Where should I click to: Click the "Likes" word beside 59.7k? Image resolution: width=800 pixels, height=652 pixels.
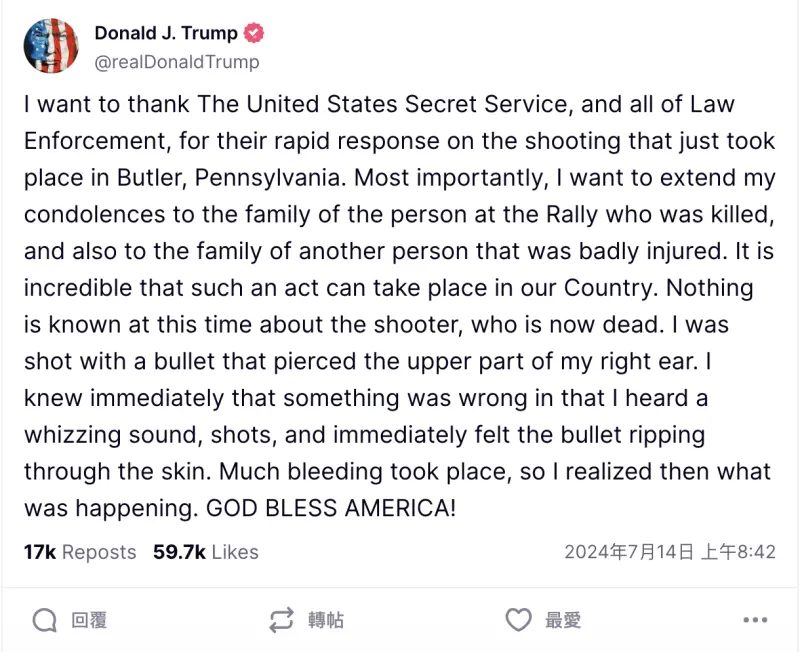pyautogui.click(x=235, y=552)
